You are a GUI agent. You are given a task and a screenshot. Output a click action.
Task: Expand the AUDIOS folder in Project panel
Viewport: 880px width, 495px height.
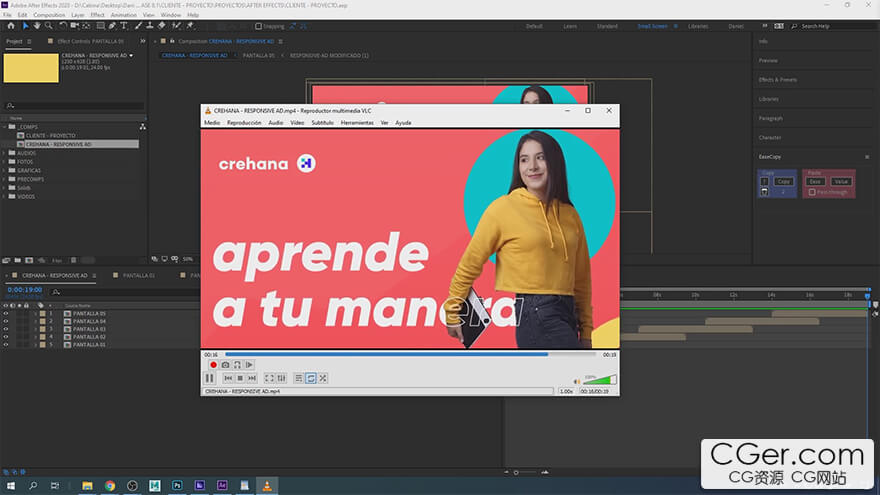pyautogui.click(x=4, y=153)
